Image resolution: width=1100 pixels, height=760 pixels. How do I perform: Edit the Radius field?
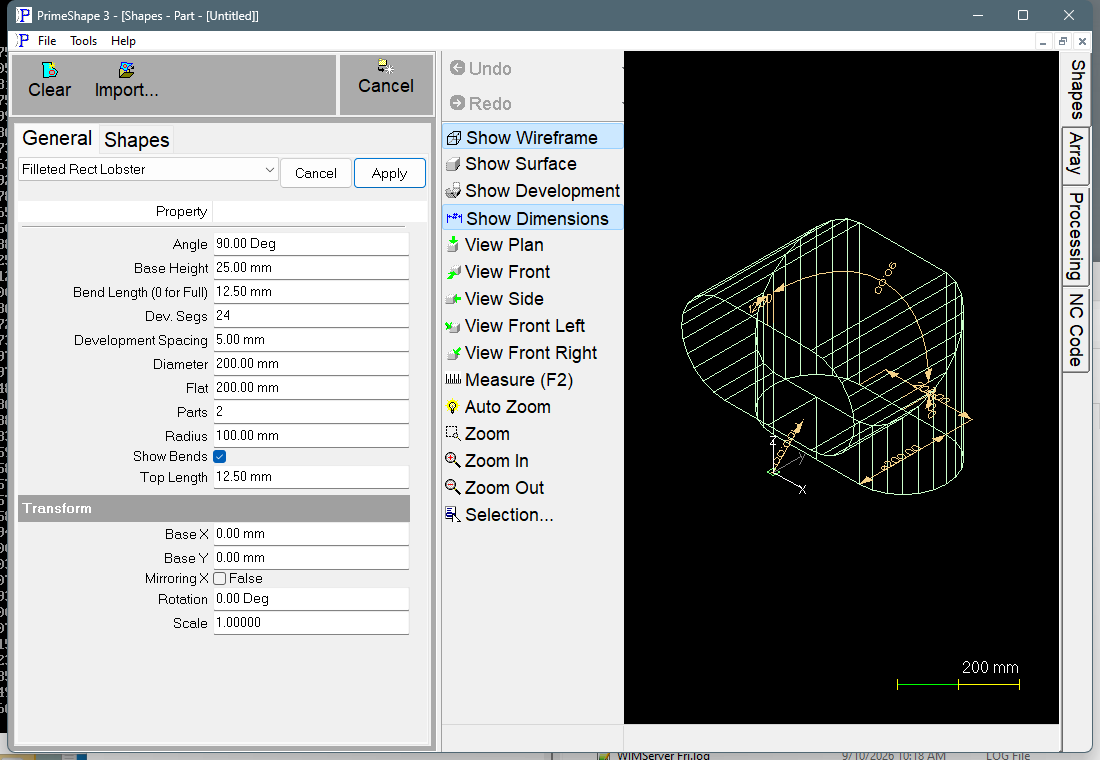pyautogui.click(x=311, y=435)
